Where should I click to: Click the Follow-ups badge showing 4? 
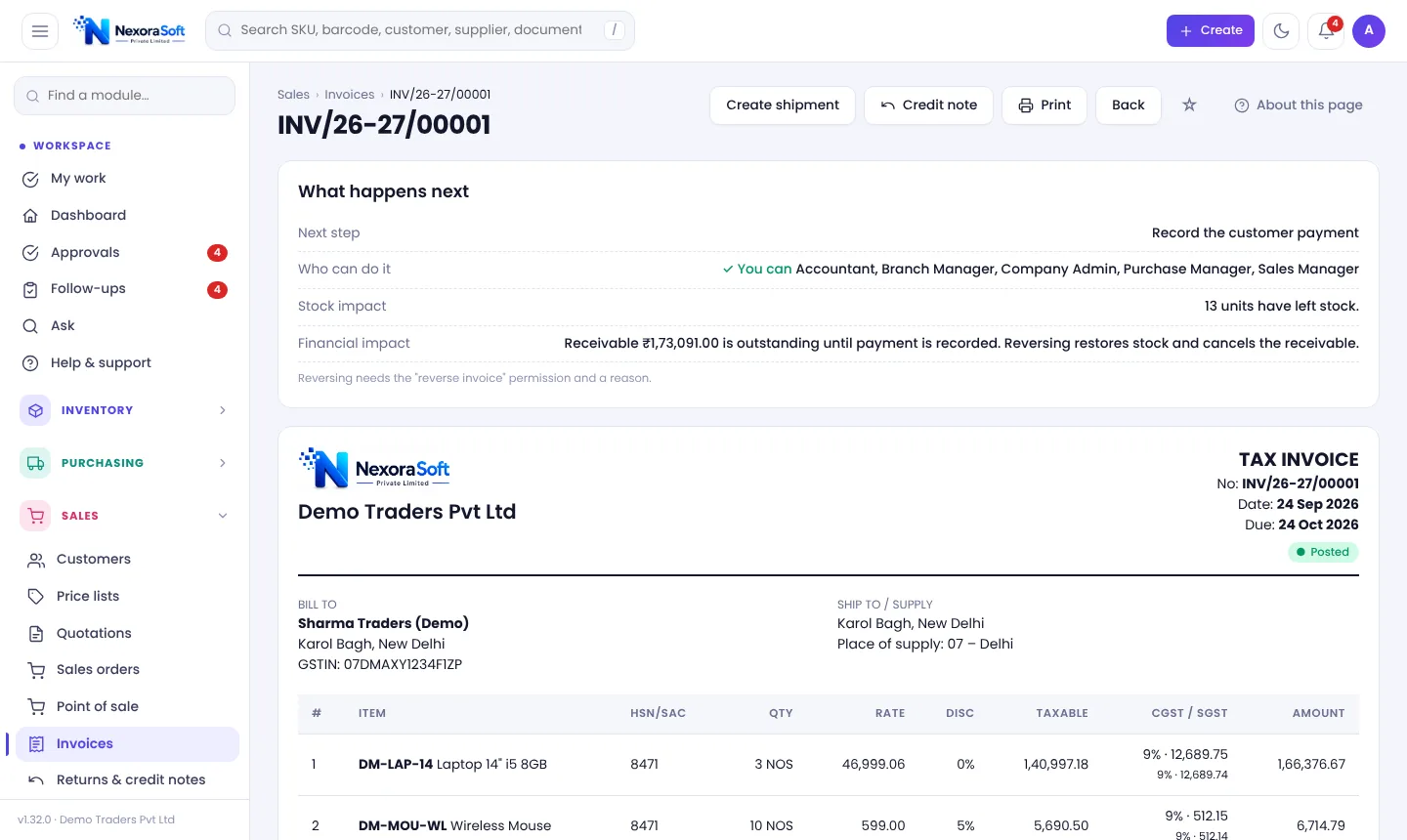(217, 290)
